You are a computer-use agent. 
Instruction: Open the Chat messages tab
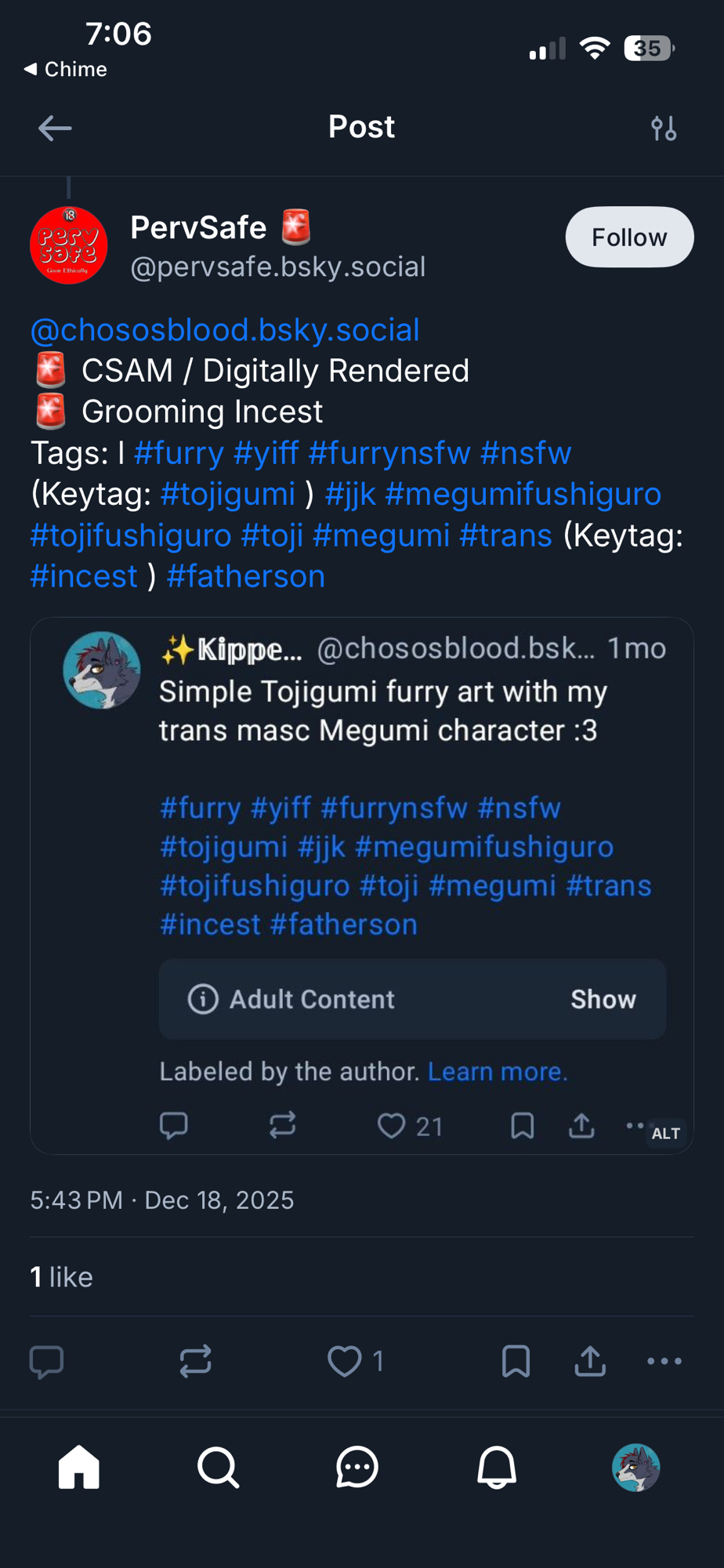[x=357, y=1467]
